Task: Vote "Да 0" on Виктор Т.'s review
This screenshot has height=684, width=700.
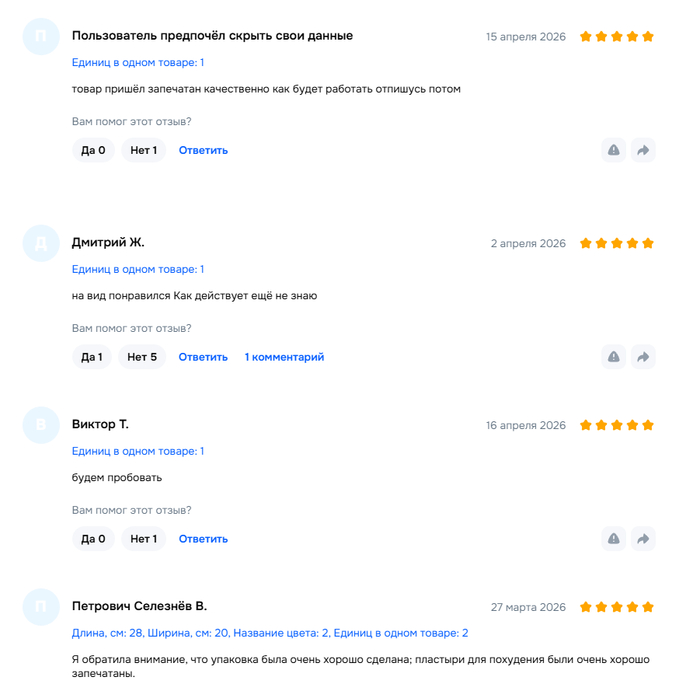Action: 93,539
